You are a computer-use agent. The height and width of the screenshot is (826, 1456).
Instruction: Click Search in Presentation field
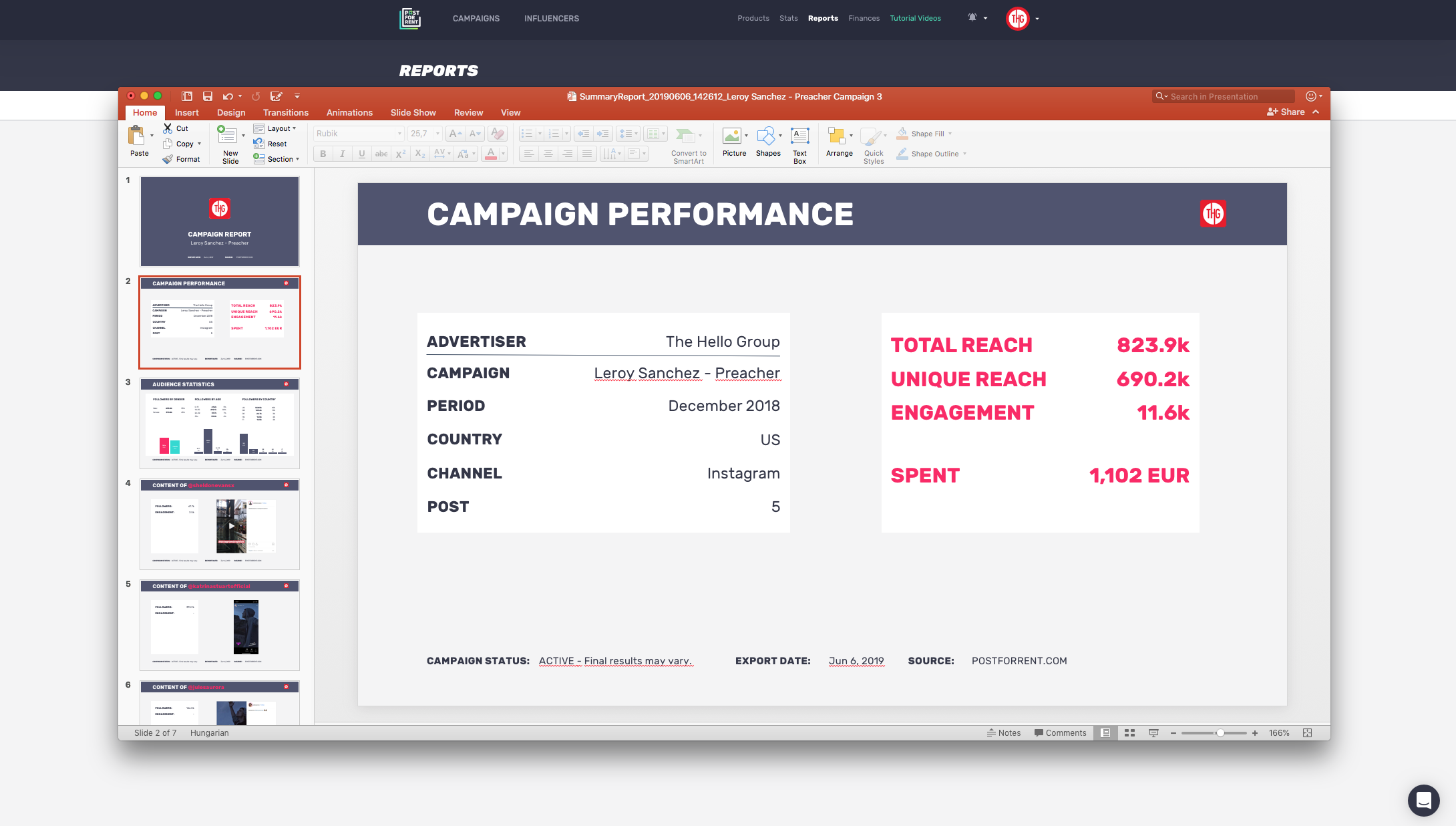point(1224,96)
